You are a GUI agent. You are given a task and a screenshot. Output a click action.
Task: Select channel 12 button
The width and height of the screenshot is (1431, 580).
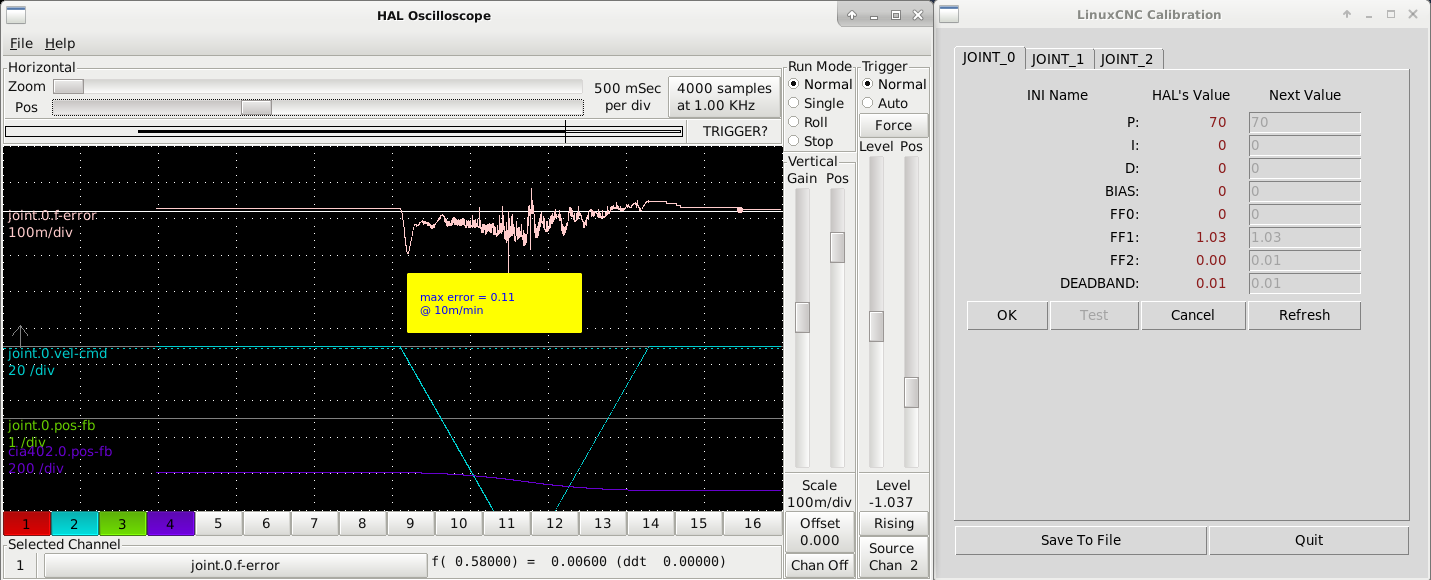pos(554,524)
